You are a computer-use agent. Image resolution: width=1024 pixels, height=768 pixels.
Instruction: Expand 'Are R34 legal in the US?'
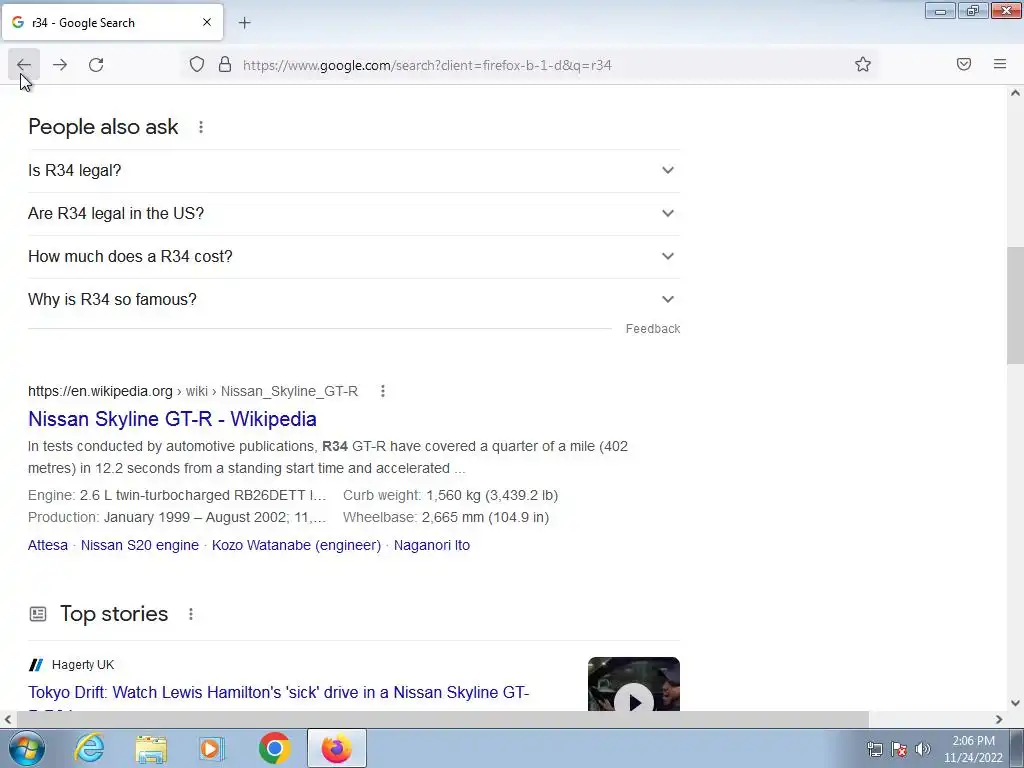point(354,214)
